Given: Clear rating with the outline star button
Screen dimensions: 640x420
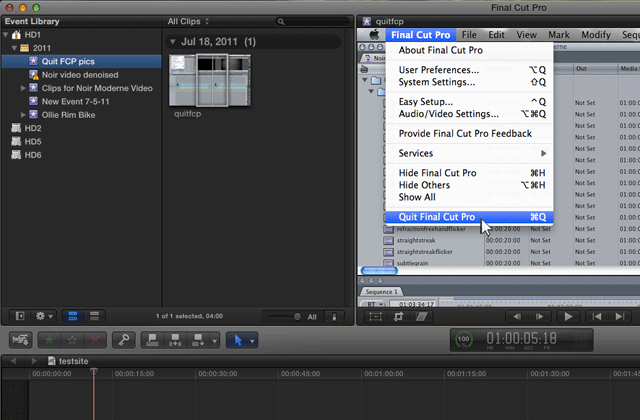Looking at the screenshot, I should (x=72, y=340).
